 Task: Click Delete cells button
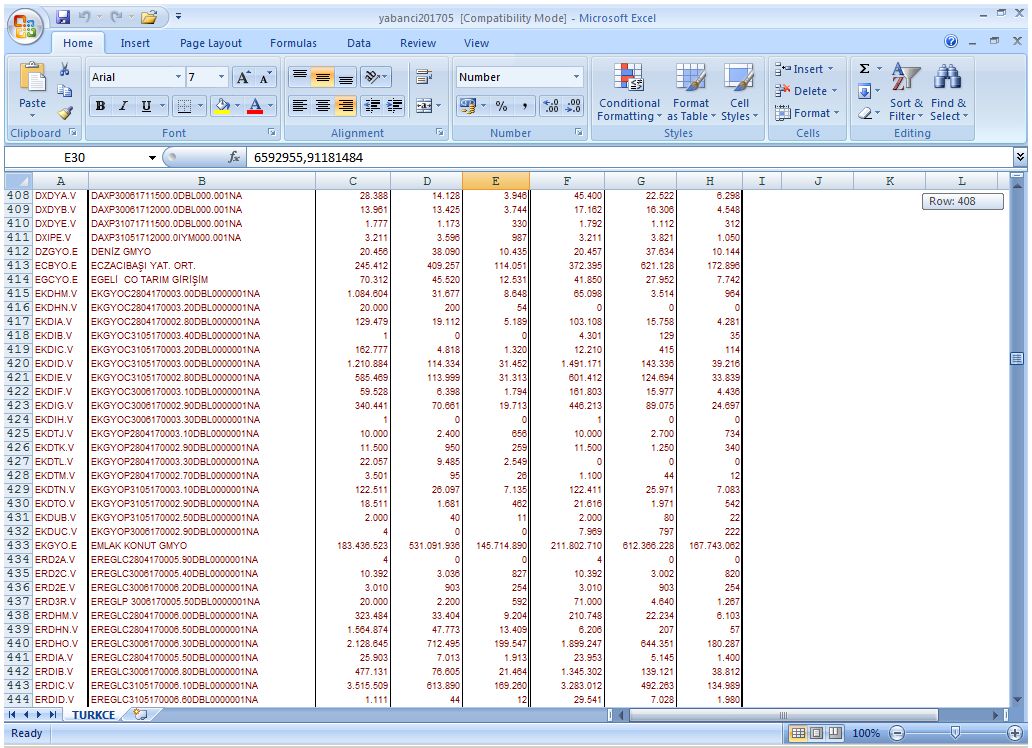click(806, 91)
